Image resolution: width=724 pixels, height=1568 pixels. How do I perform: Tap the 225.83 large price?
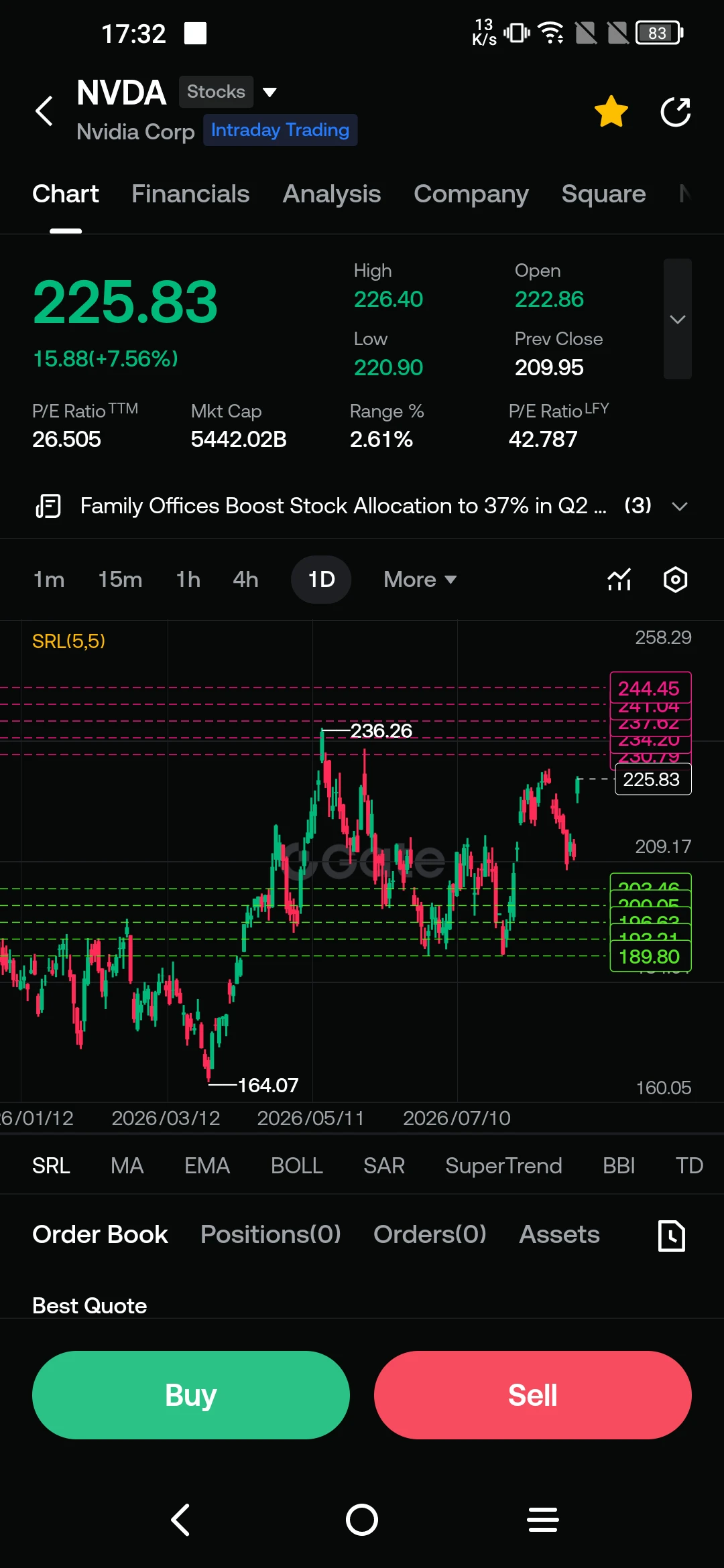pyautogui.click(x=125, y=302)
